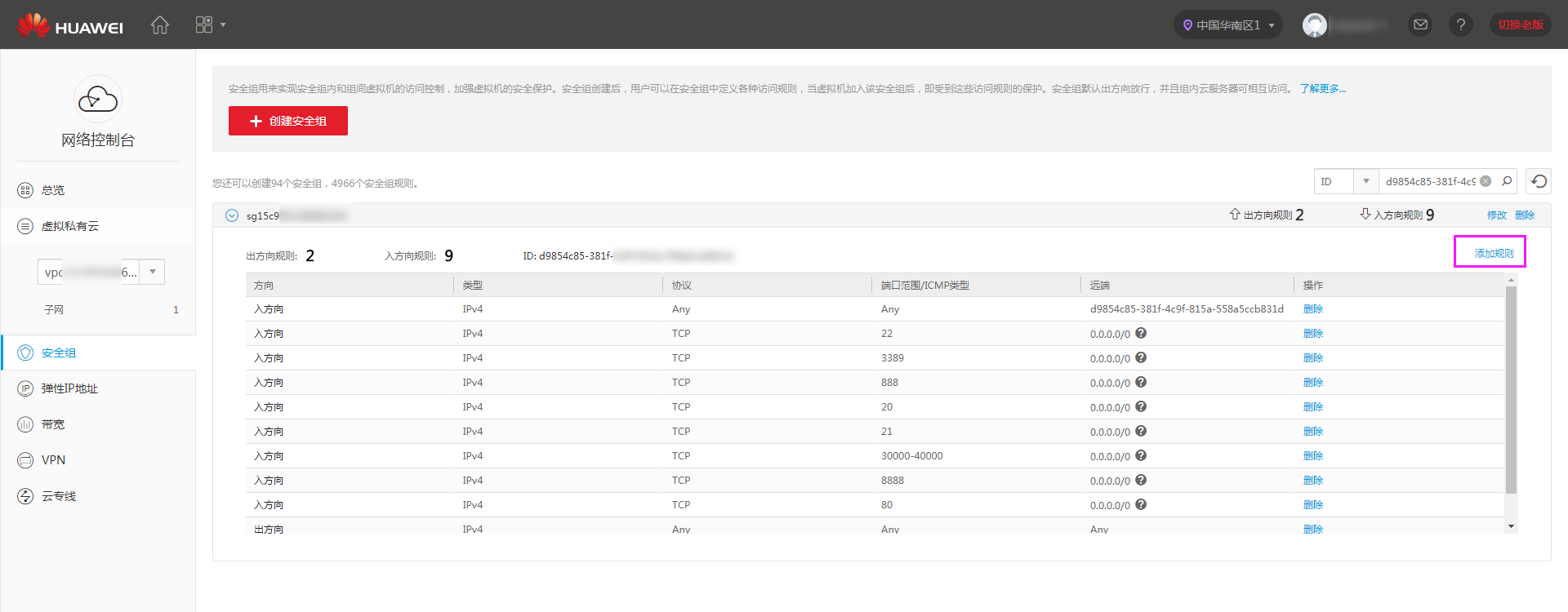Delete the inbound rule for port 3389
Screen dimensions: 1568x612
pyautogui.click(x=1312, y=358)
